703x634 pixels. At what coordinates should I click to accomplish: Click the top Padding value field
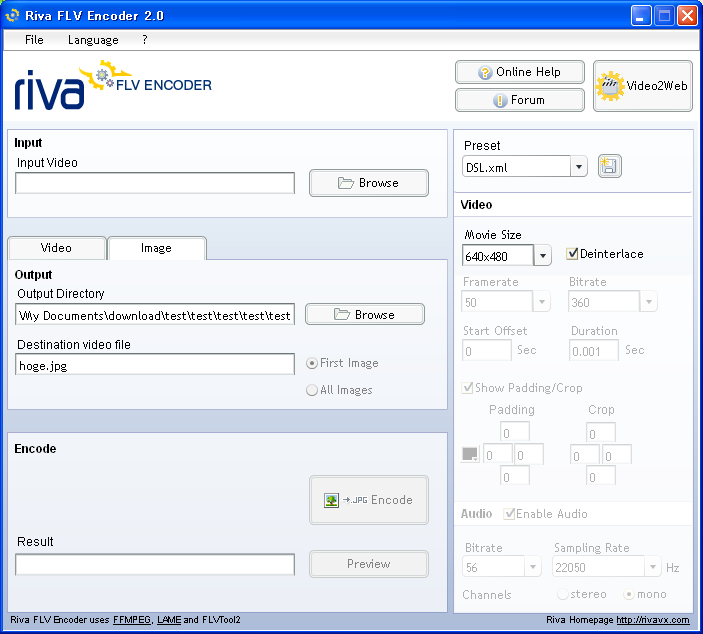pos(515,432)
